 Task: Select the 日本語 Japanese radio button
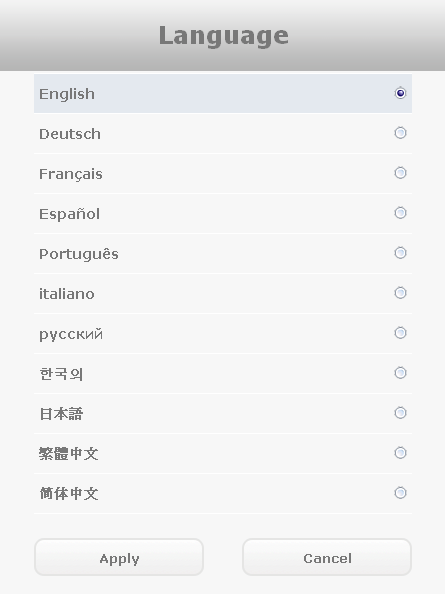tap(400, 413)
